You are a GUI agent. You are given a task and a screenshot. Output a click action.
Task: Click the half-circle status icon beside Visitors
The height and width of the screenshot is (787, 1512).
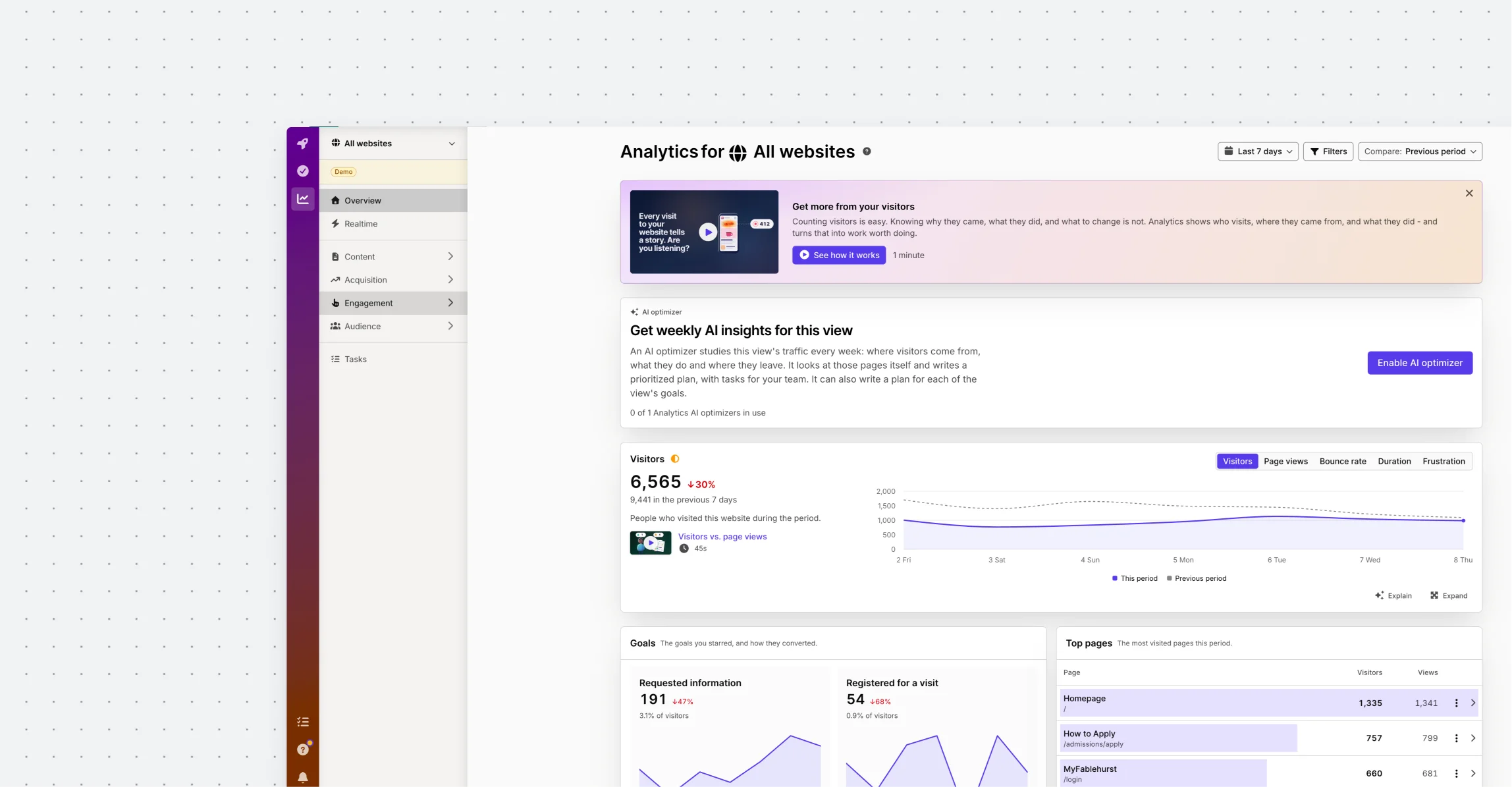[675, 459]
